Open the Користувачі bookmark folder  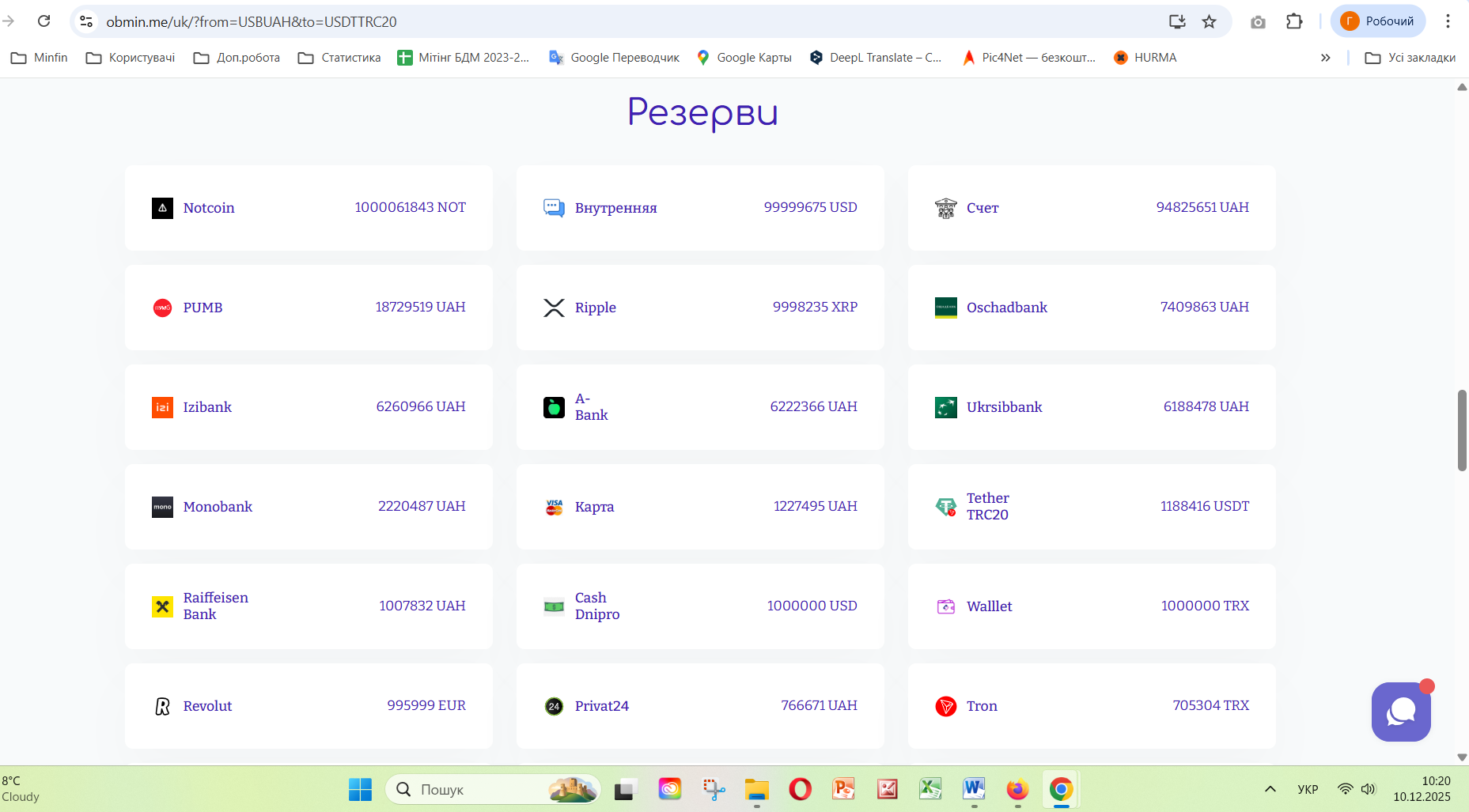(x=131, y=58)
